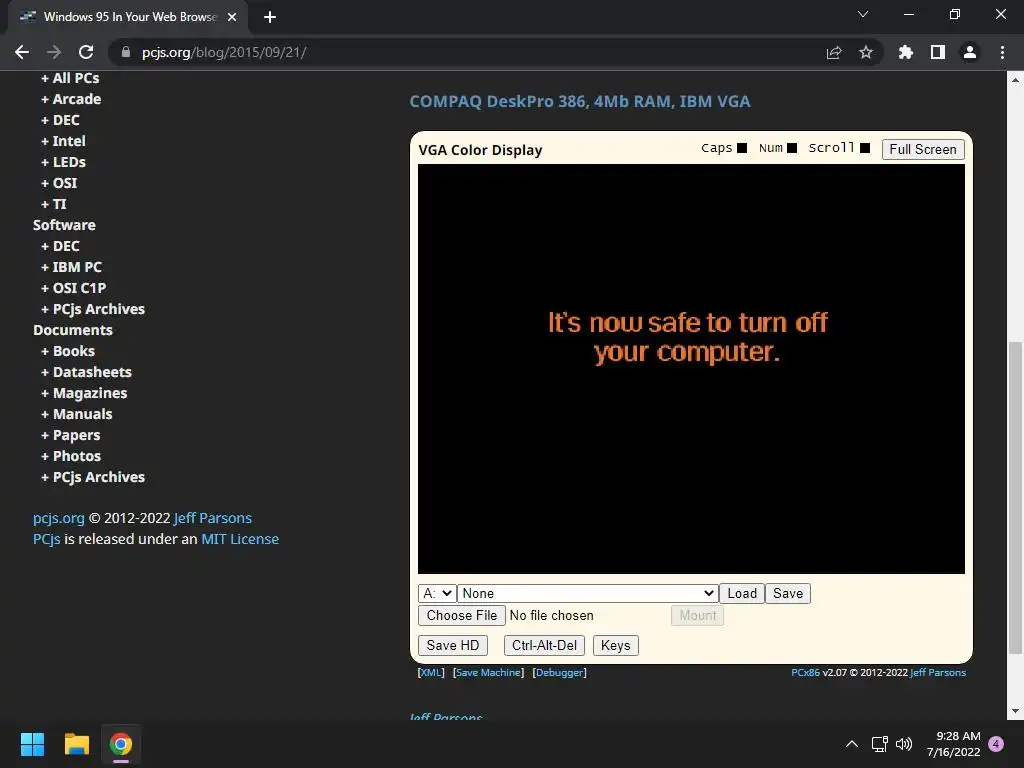Show hidden system tray icons
The width and height of the screenshot is (1024, 768).
(x=852, y=744)
